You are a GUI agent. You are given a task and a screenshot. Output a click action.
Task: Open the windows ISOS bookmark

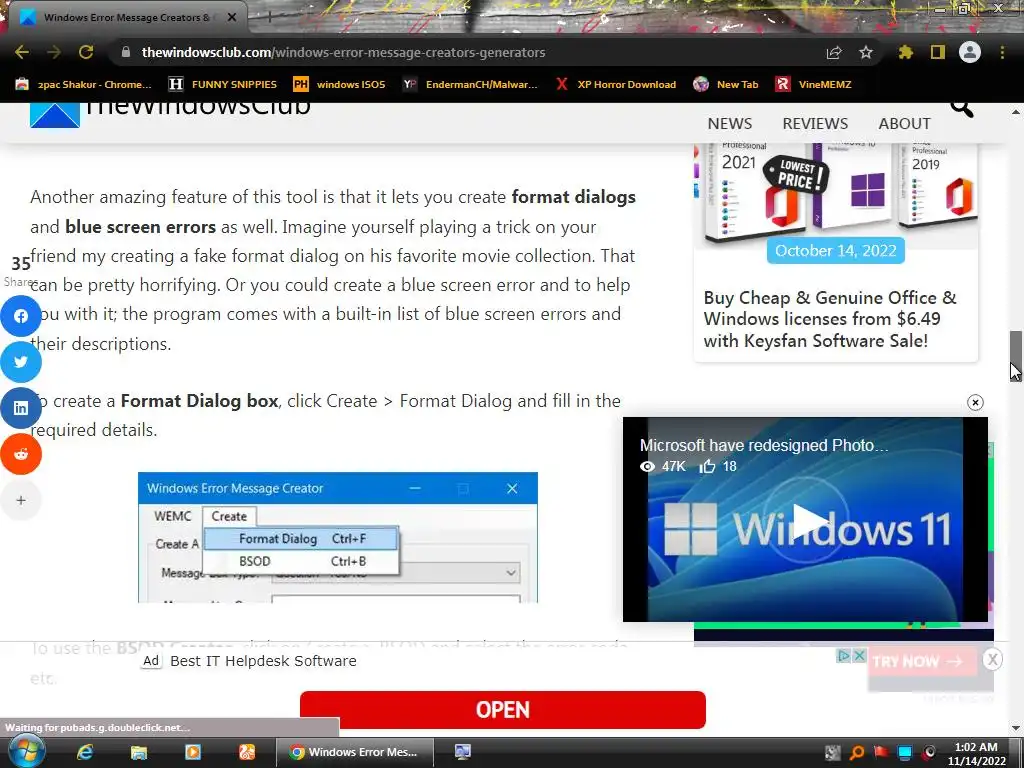coord(339,84)
